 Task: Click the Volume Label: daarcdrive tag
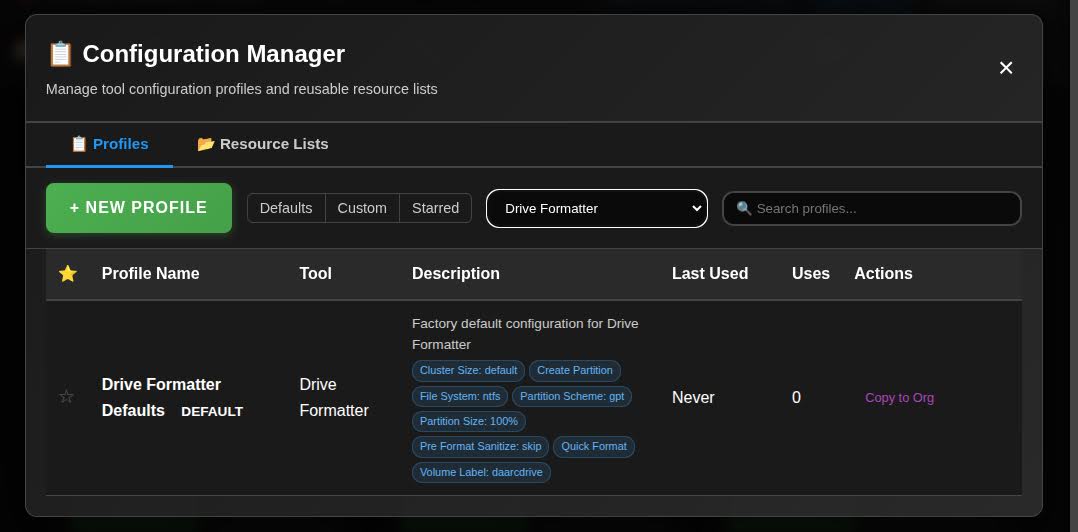(481, 472)
